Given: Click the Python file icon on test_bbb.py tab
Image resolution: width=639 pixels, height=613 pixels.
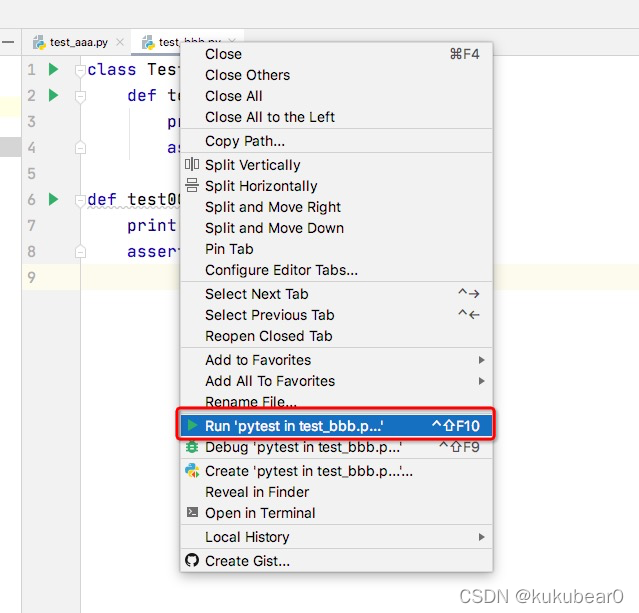Looking at the screenshot, I should click(148, 42).
